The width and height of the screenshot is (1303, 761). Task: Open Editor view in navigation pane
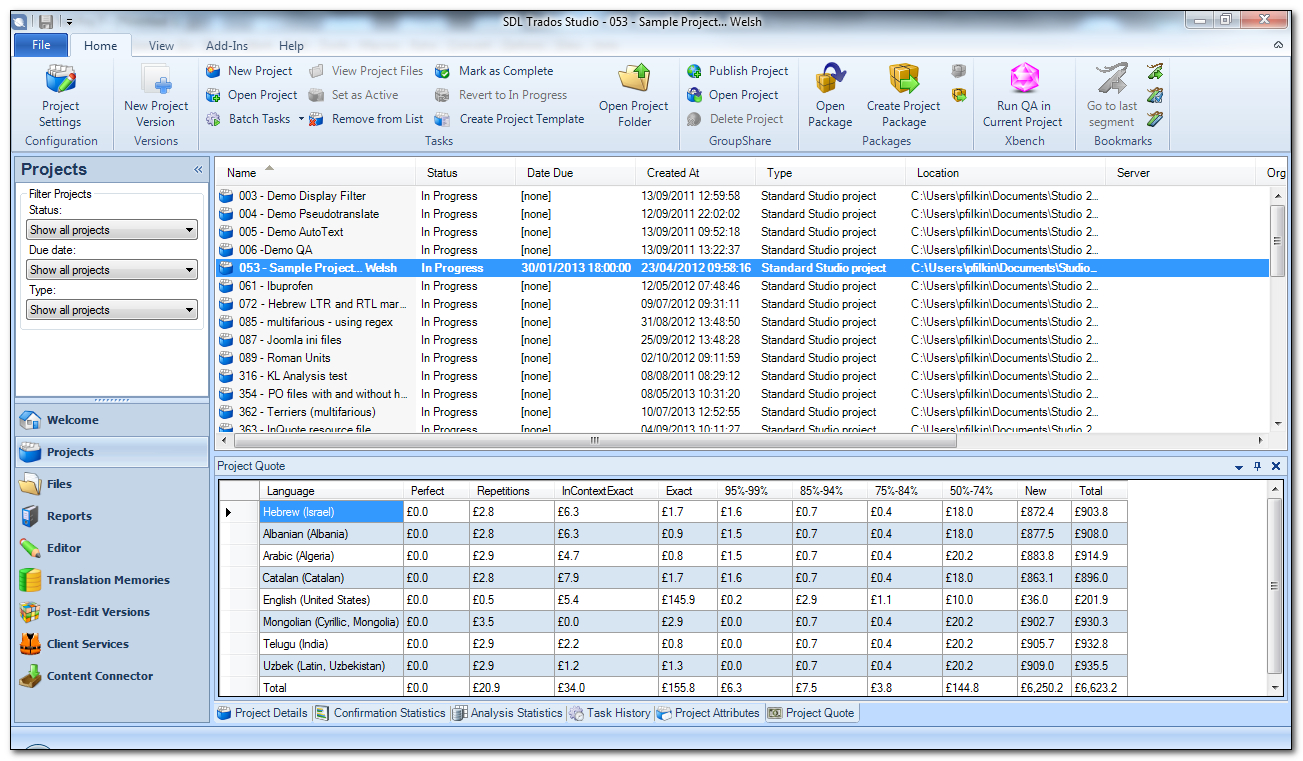(112, 548)
